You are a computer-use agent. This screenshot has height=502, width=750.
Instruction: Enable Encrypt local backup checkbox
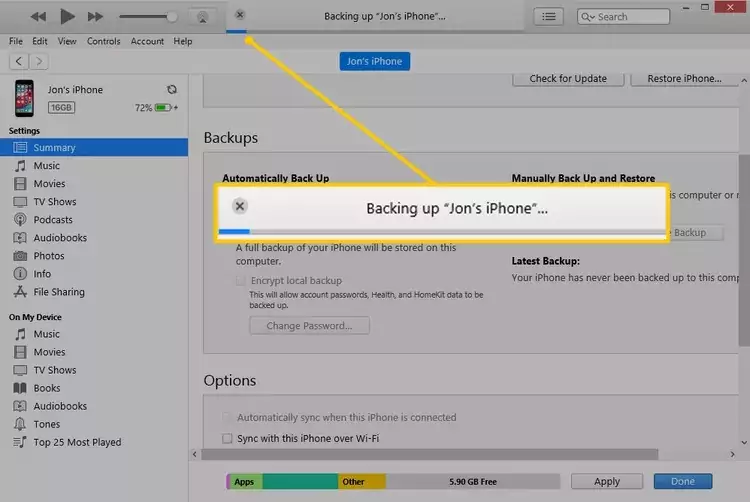tap(240, 281)
